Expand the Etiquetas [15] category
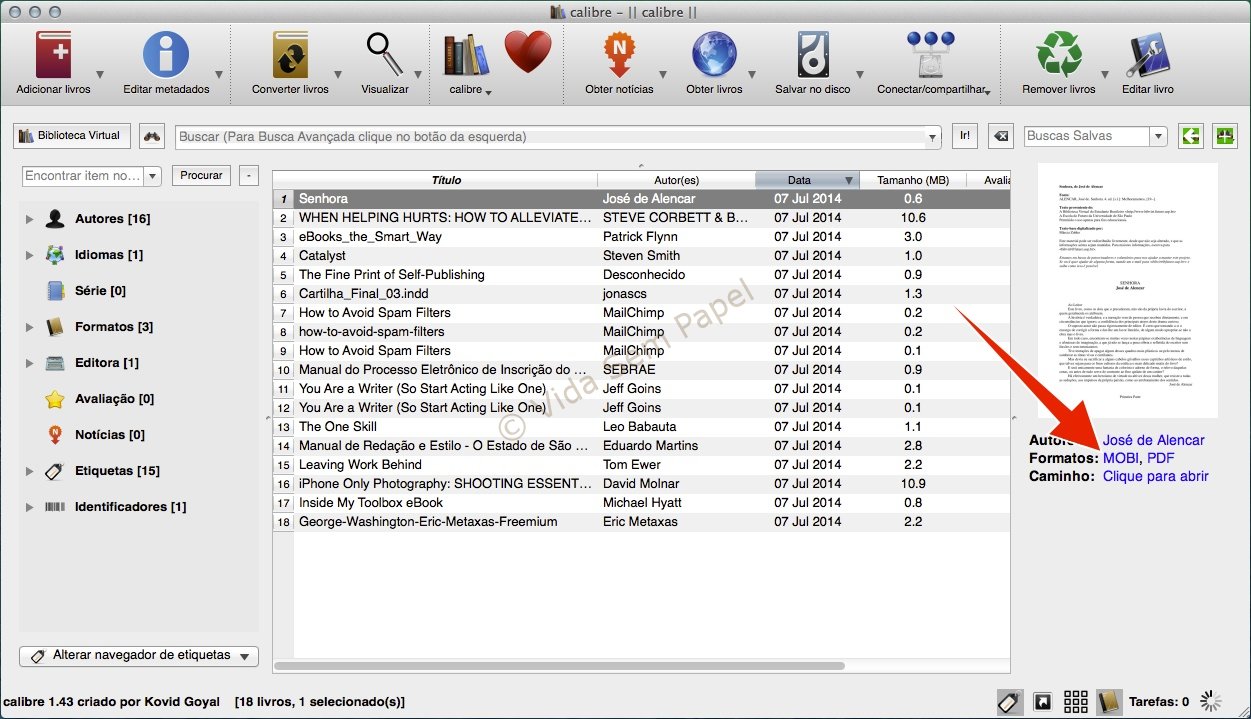This screenshot has height=719, width=1251. pyautogui.click(x=29, y=471)
